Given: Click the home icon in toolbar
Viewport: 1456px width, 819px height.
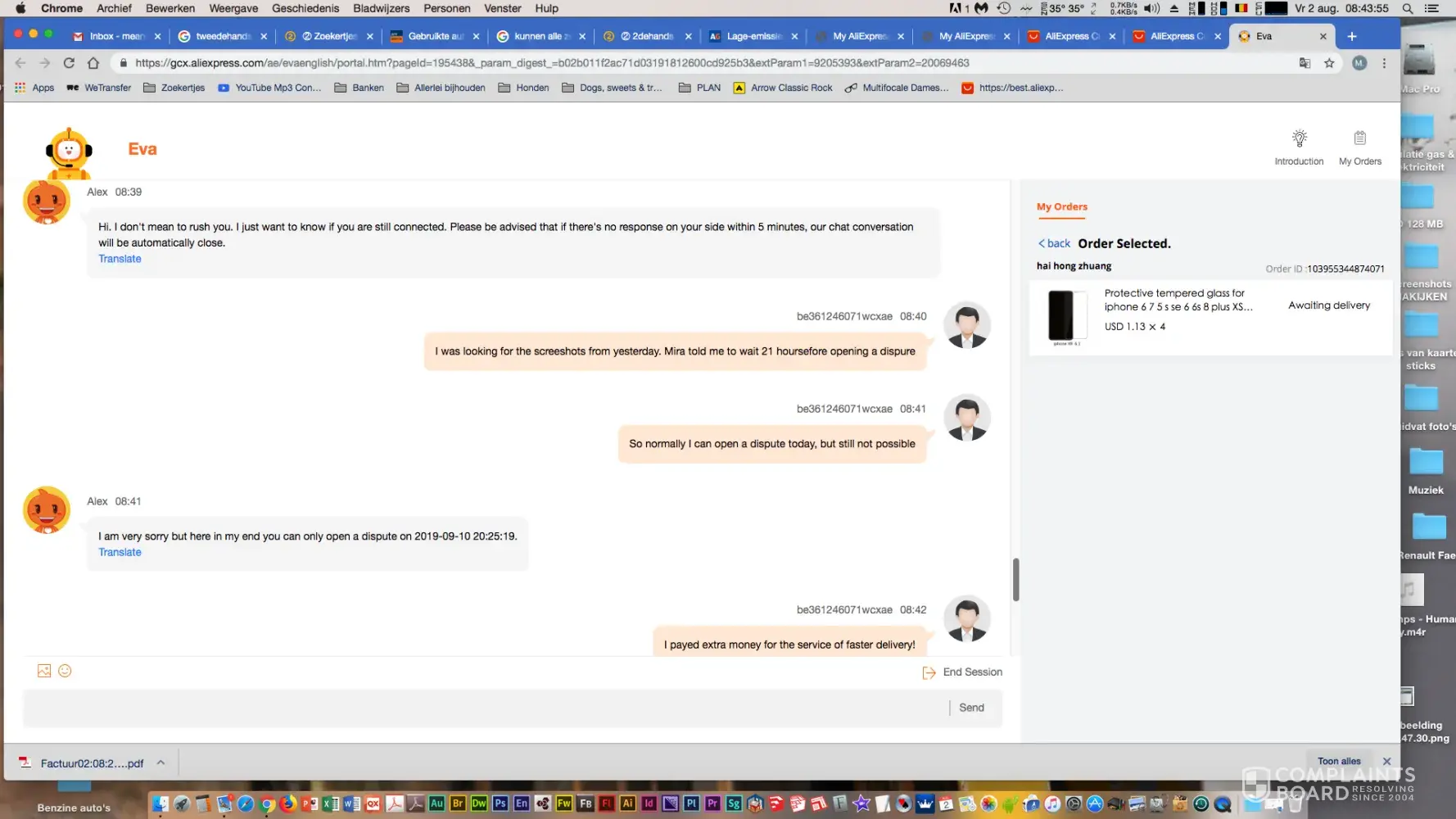Looking at the screenshot, I should click(x=93, y=63).
